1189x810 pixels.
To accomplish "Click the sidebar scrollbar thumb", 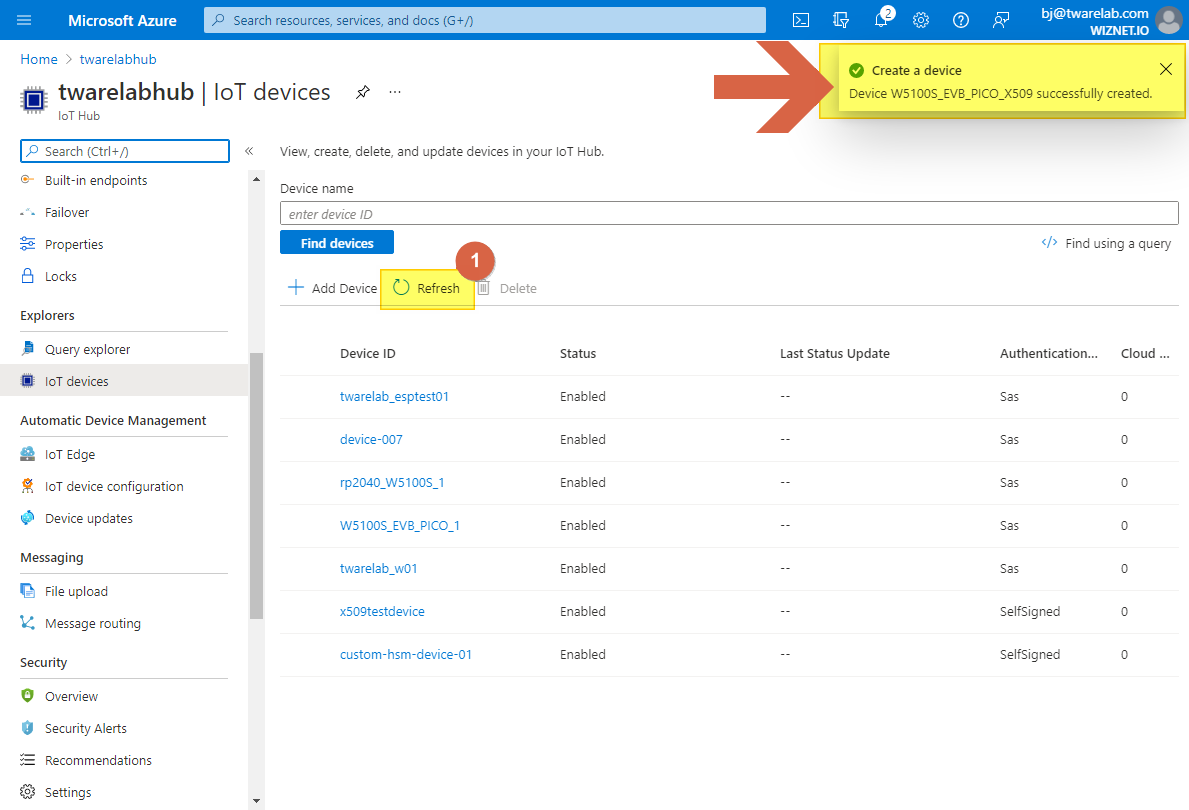I will coord(256,485).
